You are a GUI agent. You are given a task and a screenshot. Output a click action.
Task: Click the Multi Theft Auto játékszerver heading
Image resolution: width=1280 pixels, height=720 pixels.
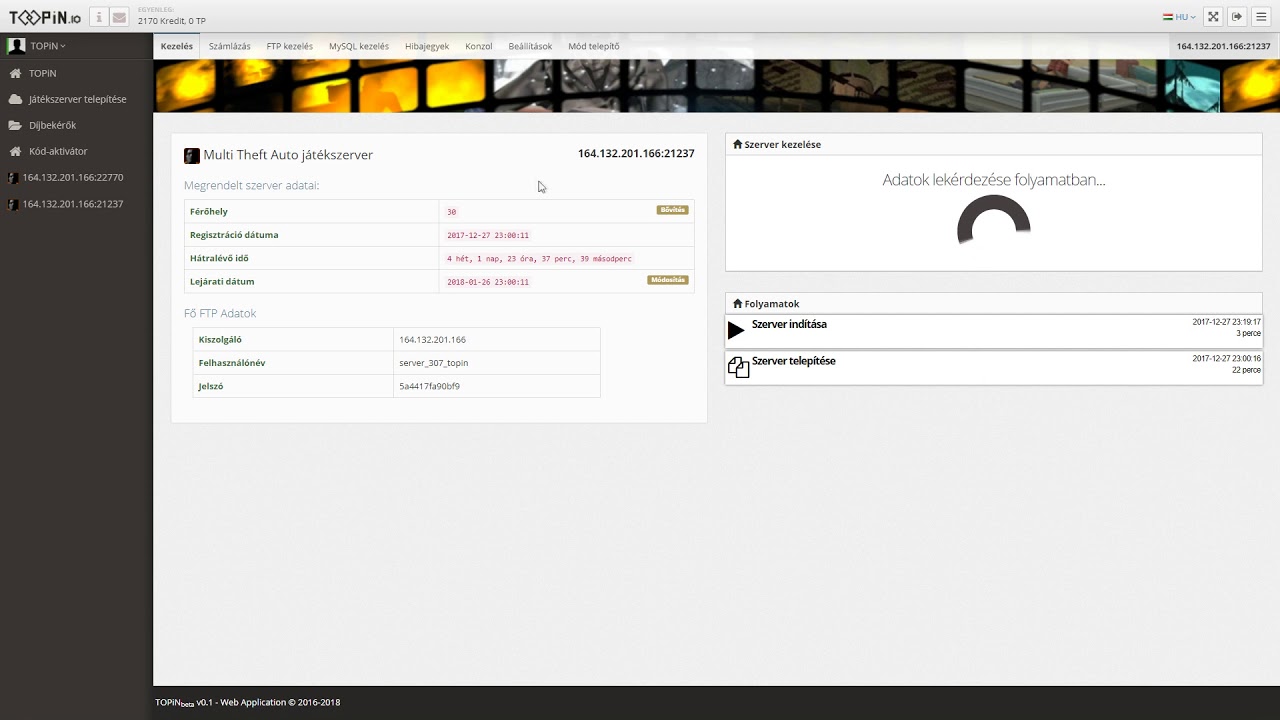click(288, 155)
